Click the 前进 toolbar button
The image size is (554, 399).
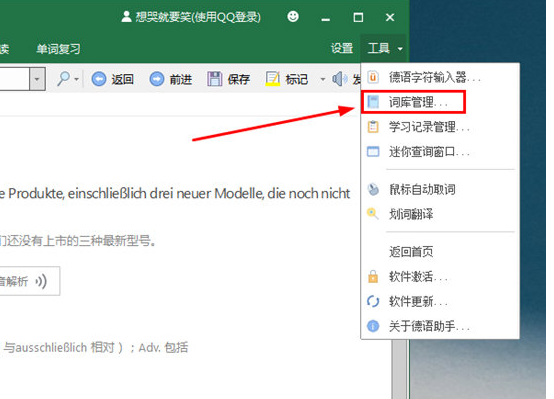[171, 79]
